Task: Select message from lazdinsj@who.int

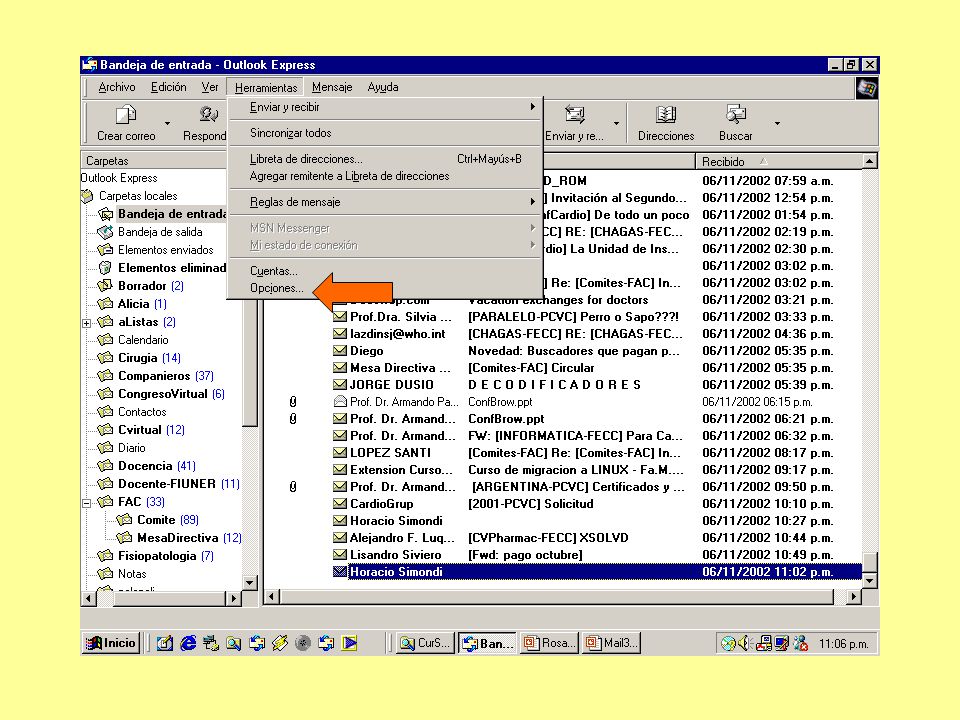Action: pos(563,334)
